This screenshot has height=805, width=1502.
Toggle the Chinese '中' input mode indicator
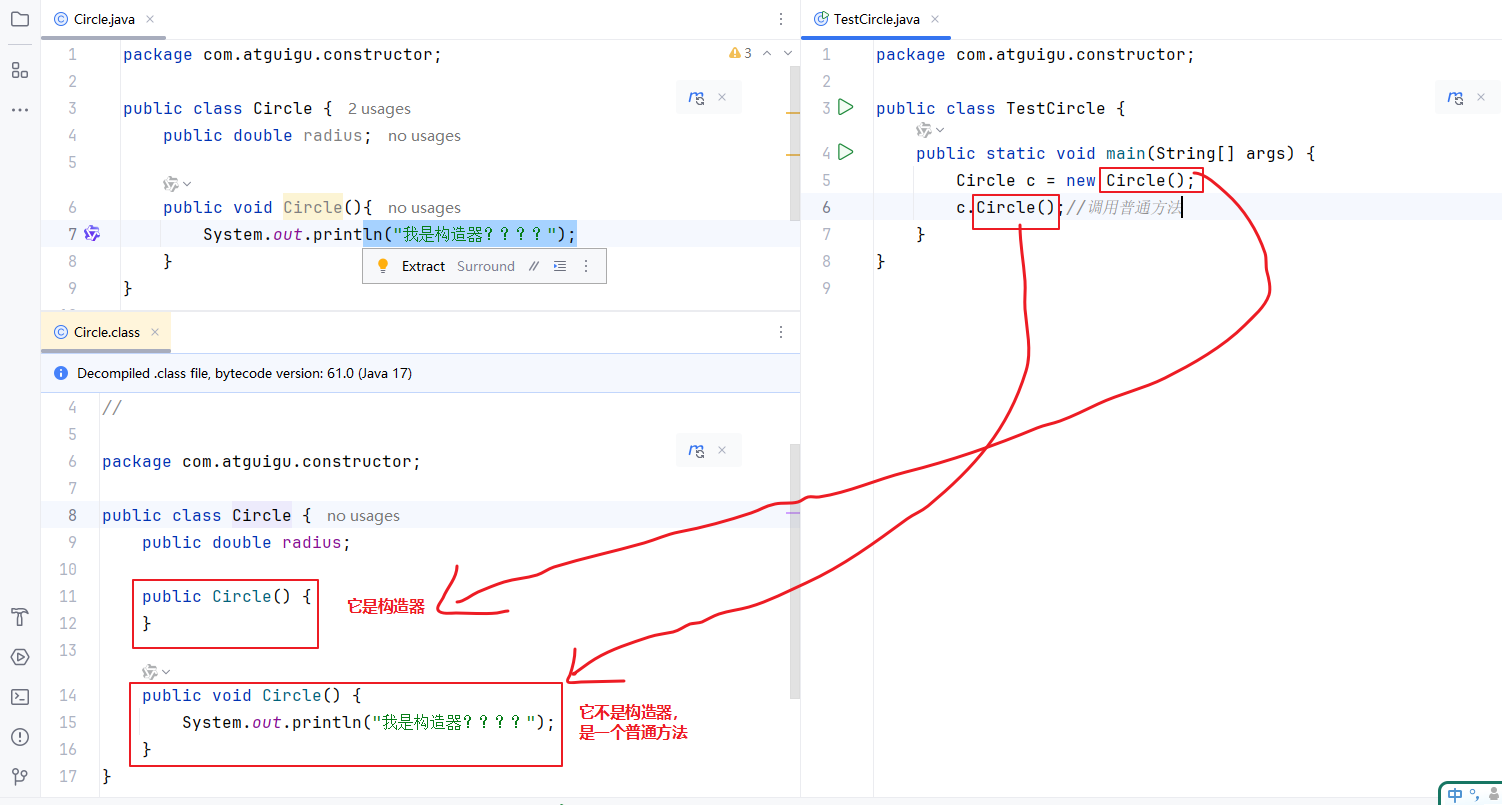pyautogui.click(x=1455, y=794)
